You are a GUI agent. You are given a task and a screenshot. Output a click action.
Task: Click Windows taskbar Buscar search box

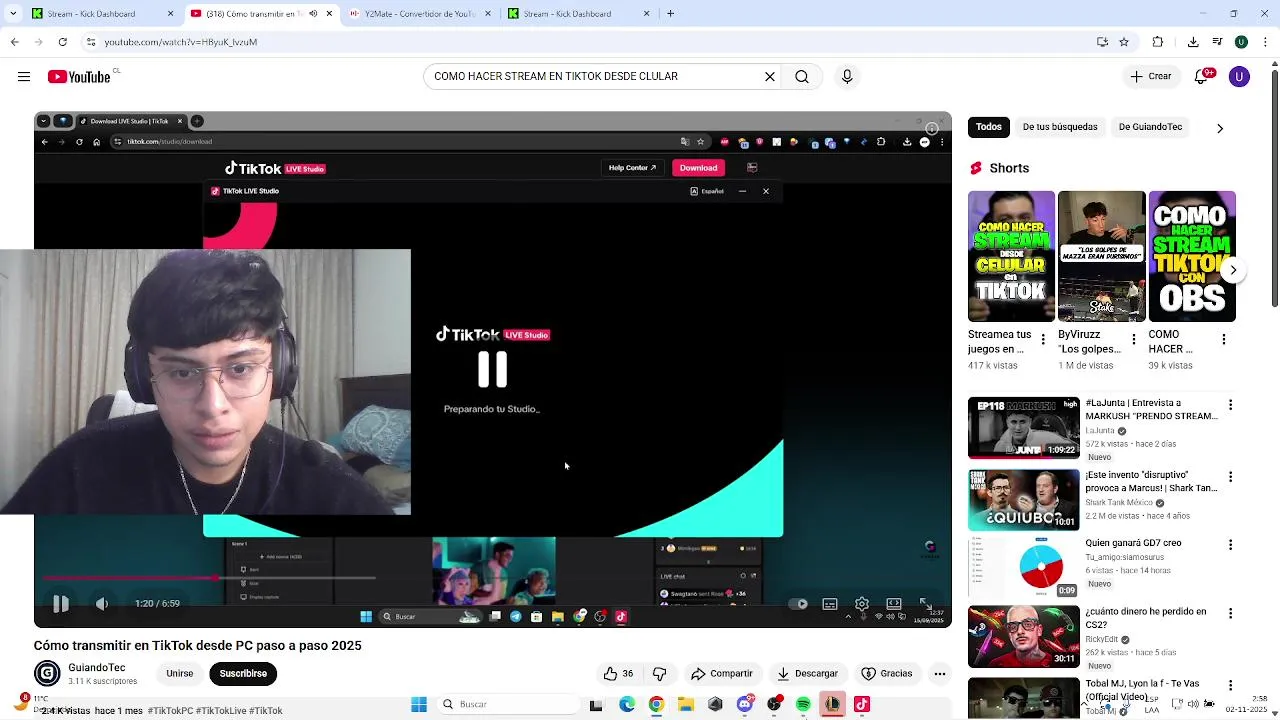[507, 704]
